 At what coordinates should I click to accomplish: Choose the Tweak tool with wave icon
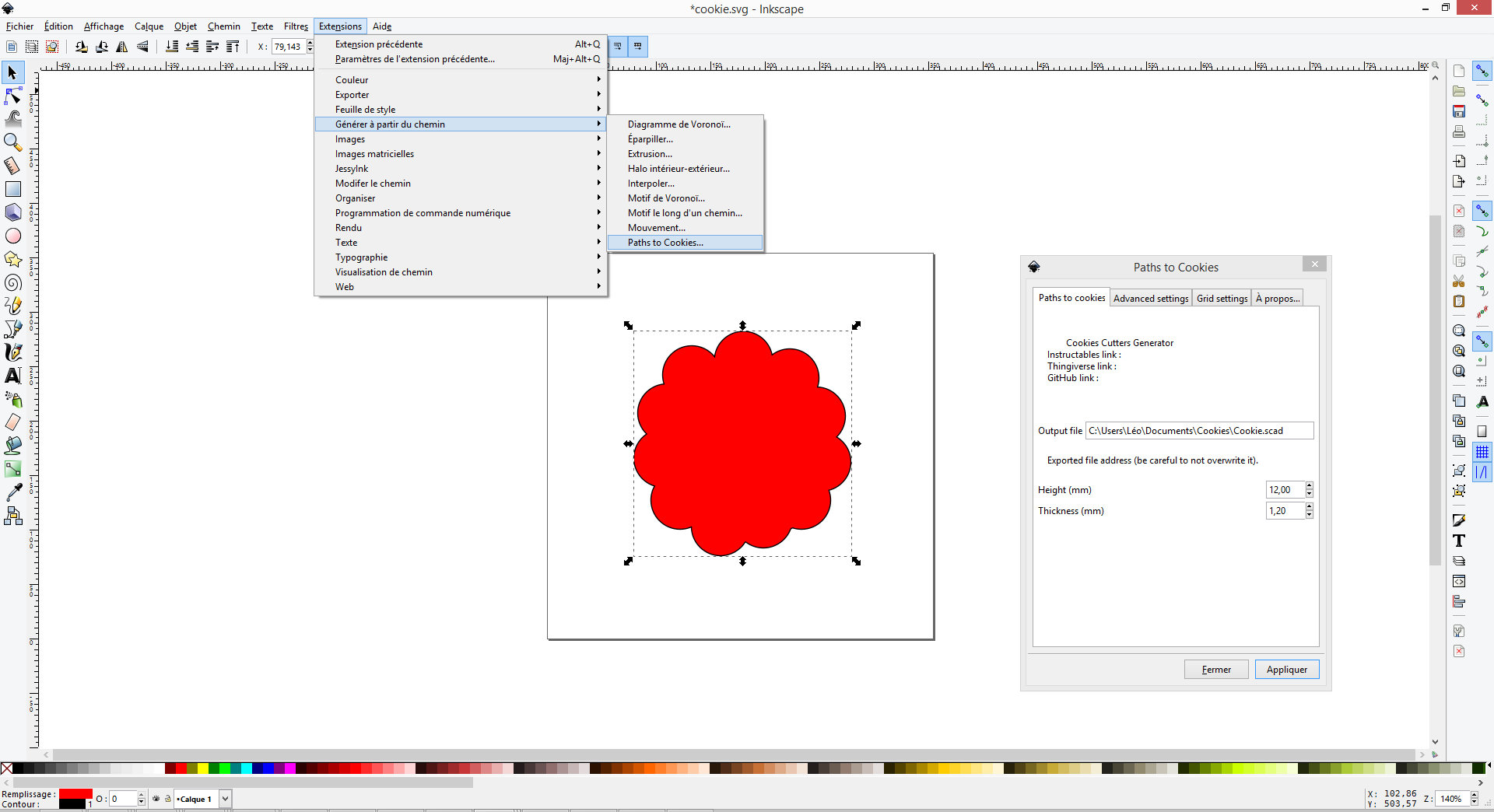click(13, 119)
